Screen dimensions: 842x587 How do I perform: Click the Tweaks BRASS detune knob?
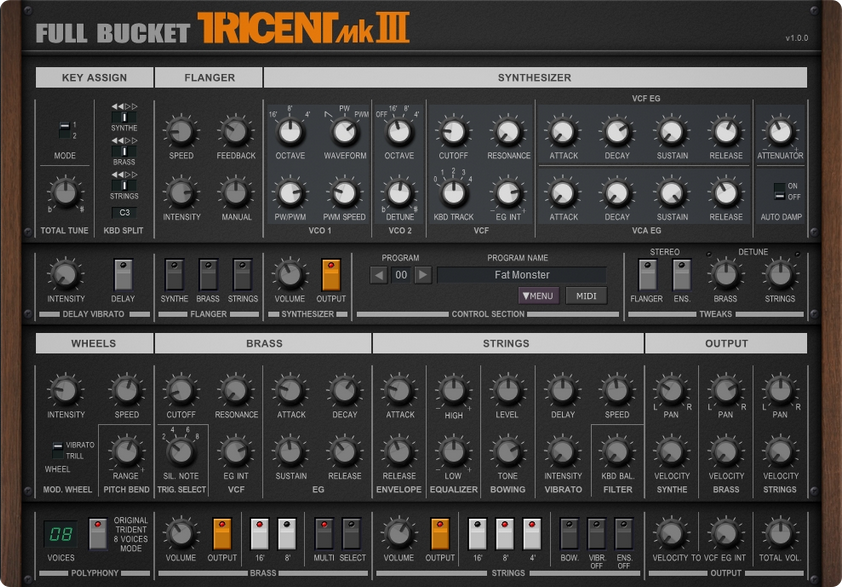click(726, 275)
